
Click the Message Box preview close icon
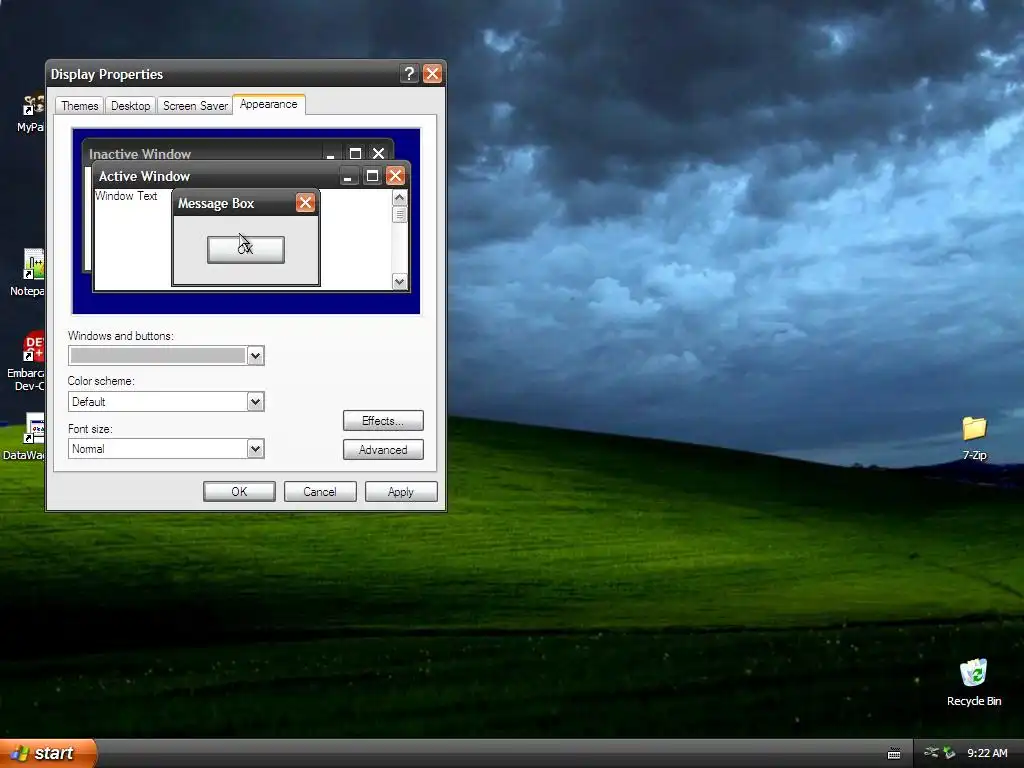coord(305,202)
